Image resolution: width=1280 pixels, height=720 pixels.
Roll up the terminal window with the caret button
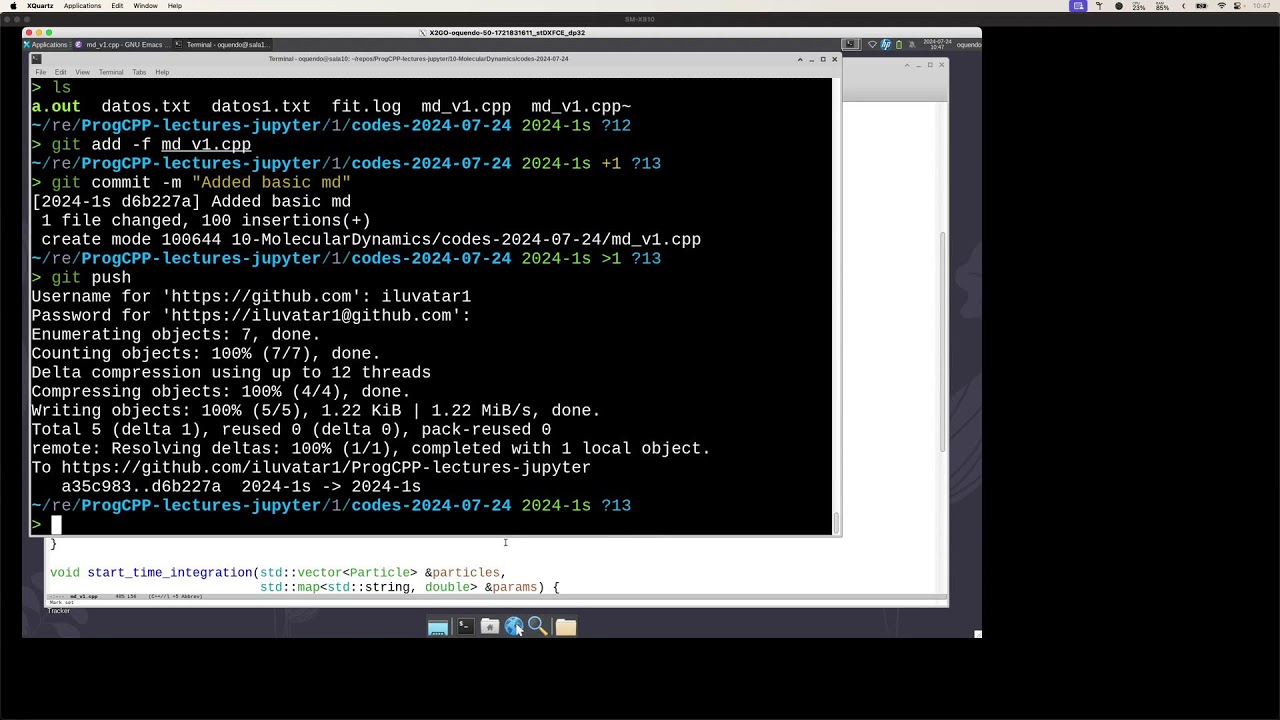tap(800, 59)
